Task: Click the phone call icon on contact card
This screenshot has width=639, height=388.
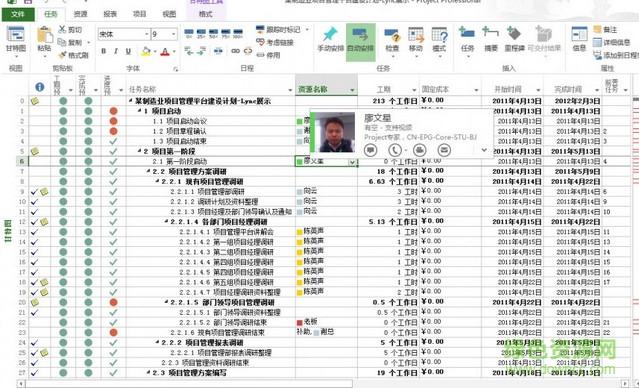Action: [x=394, y=150]
